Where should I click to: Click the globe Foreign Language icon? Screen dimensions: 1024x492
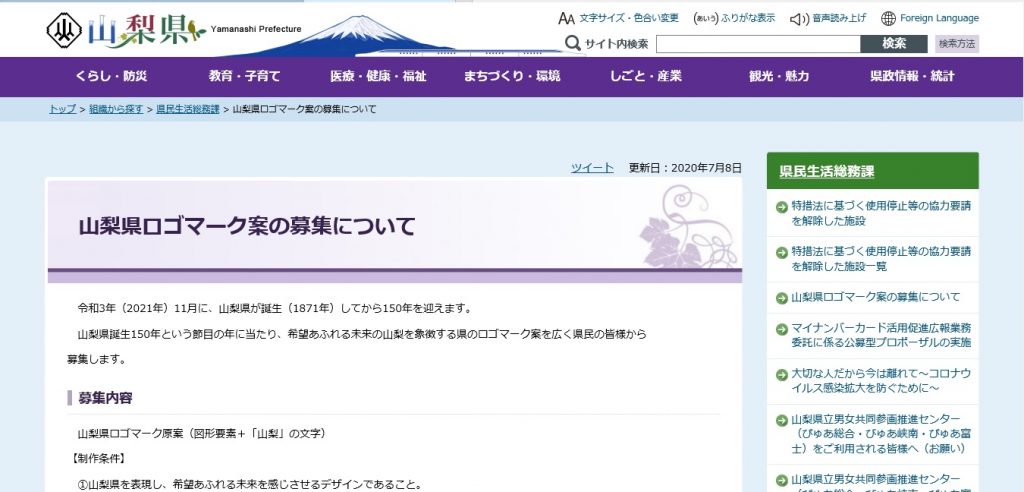[x=888, y=18]
